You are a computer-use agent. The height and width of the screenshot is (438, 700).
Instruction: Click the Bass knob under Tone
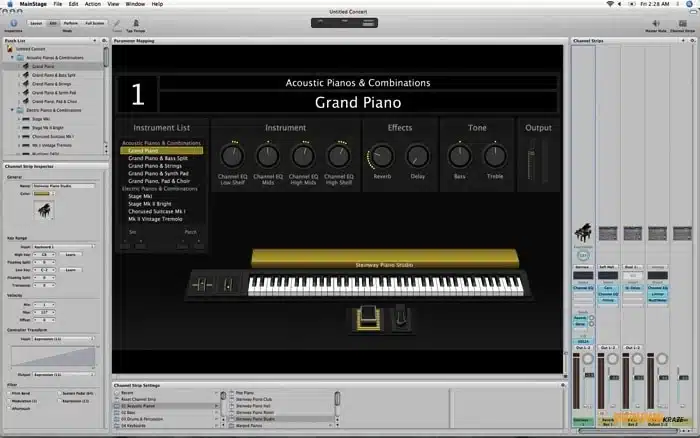click(459, 156)
